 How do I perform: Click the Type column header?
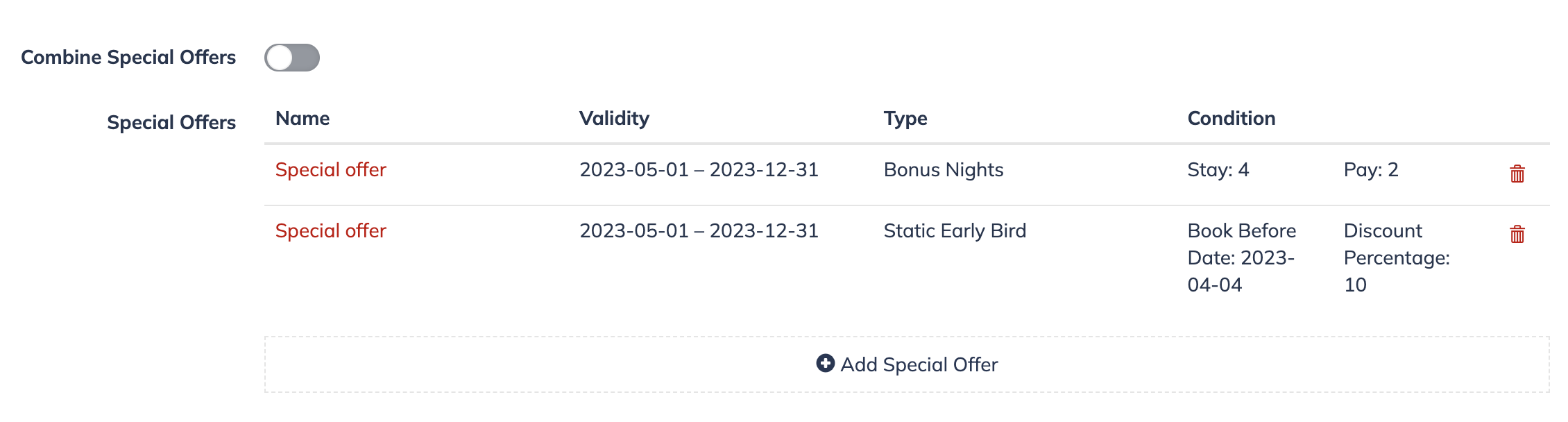click(905, 119)
